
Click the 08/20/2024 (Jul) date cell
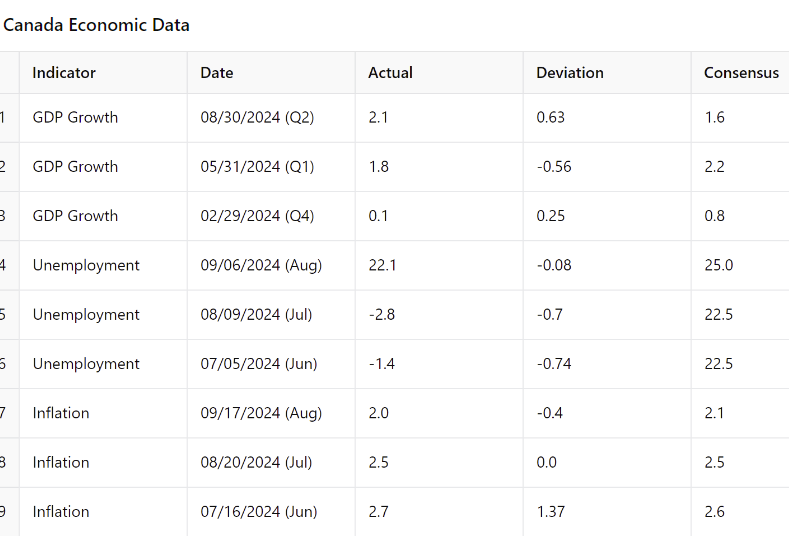pos(256,462)
